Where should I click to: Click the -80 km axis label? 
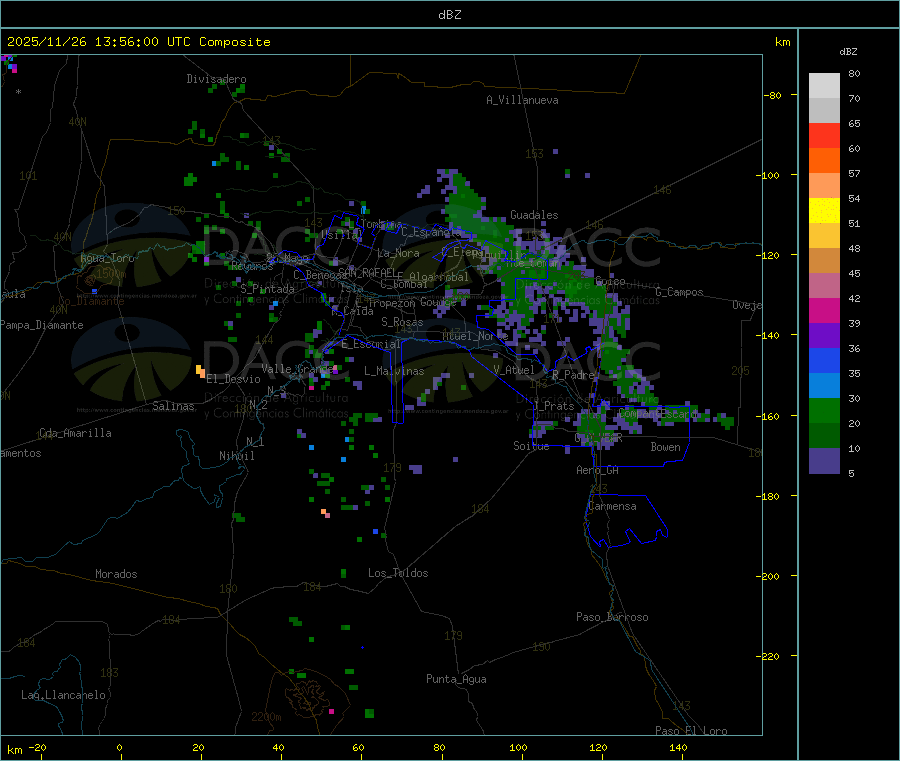(x=773, y=95)
